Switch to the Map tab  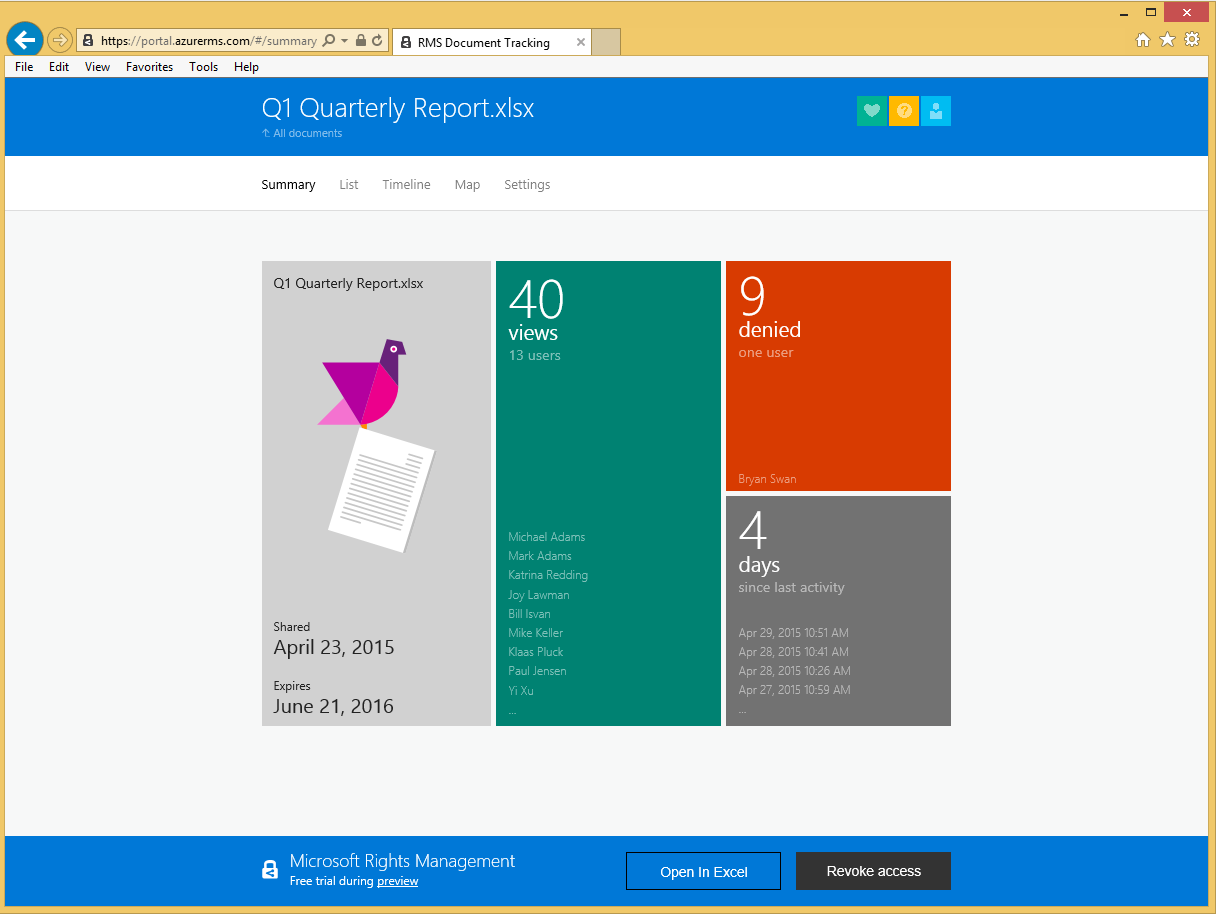click(467, 185)
